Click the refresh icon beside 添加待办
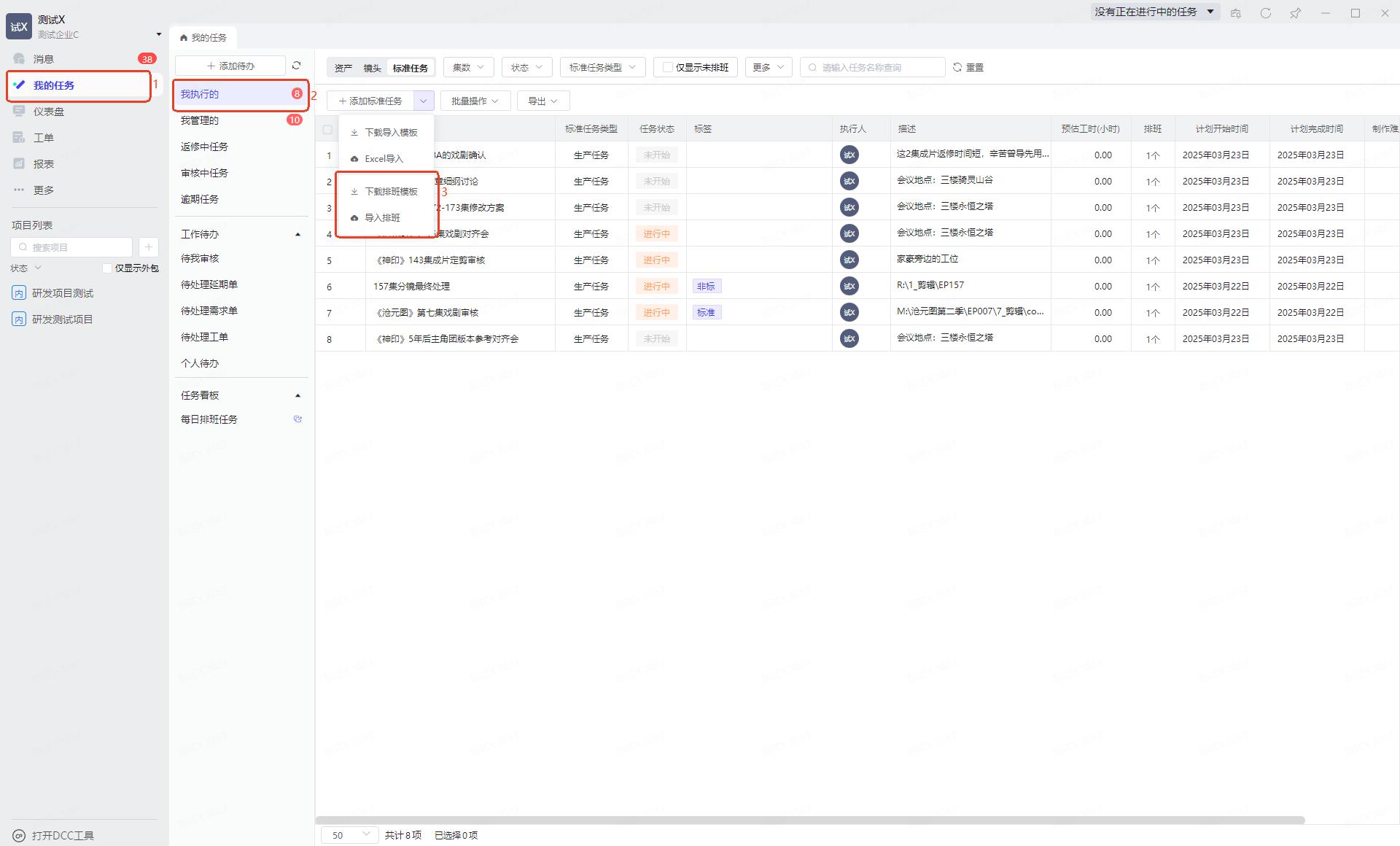Image resolution: width=1400 pixels, height=846 pixels. point(297,66)
